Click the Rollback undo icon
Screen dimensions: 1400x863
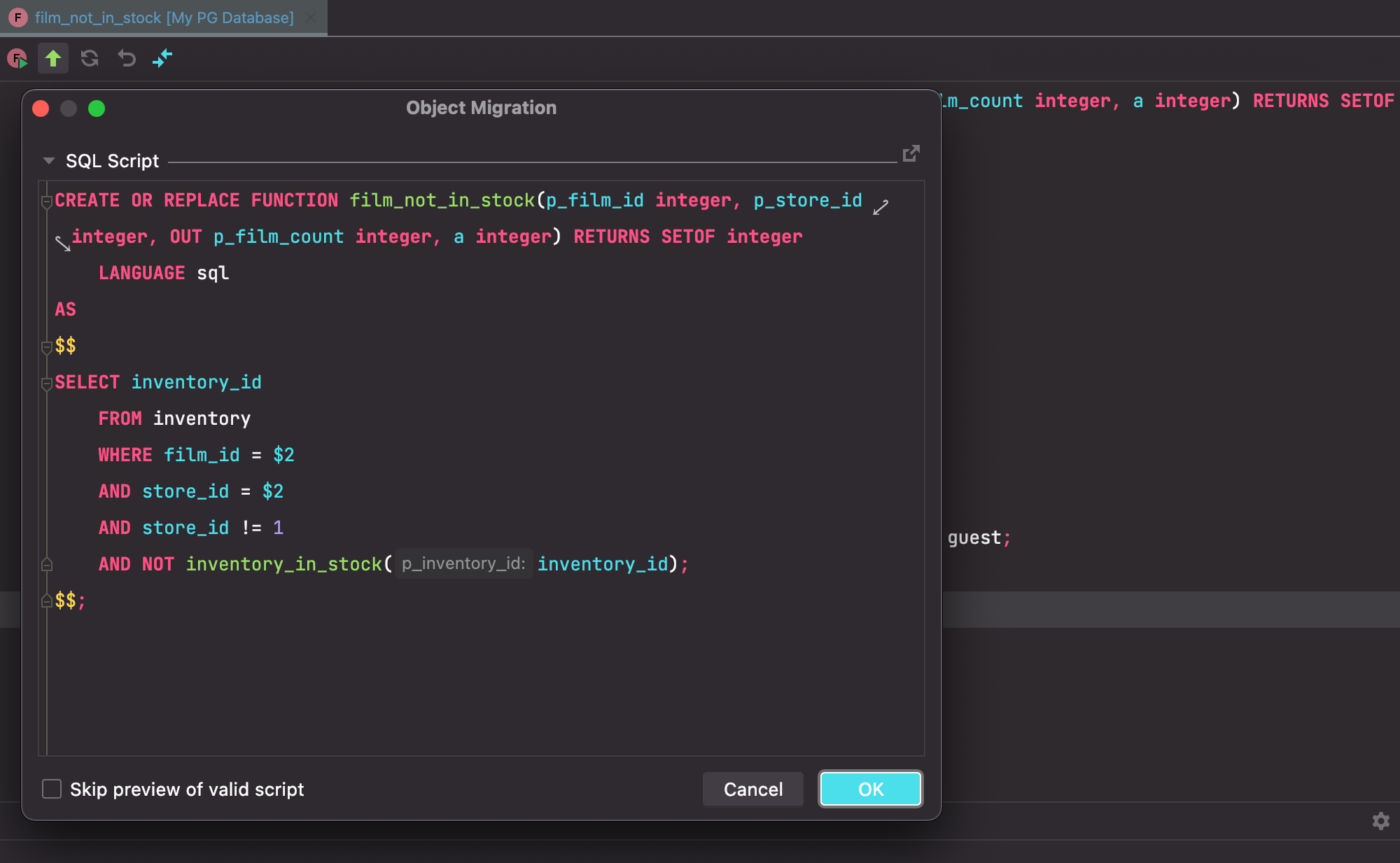pyautogui.click(x=127, y=58)
